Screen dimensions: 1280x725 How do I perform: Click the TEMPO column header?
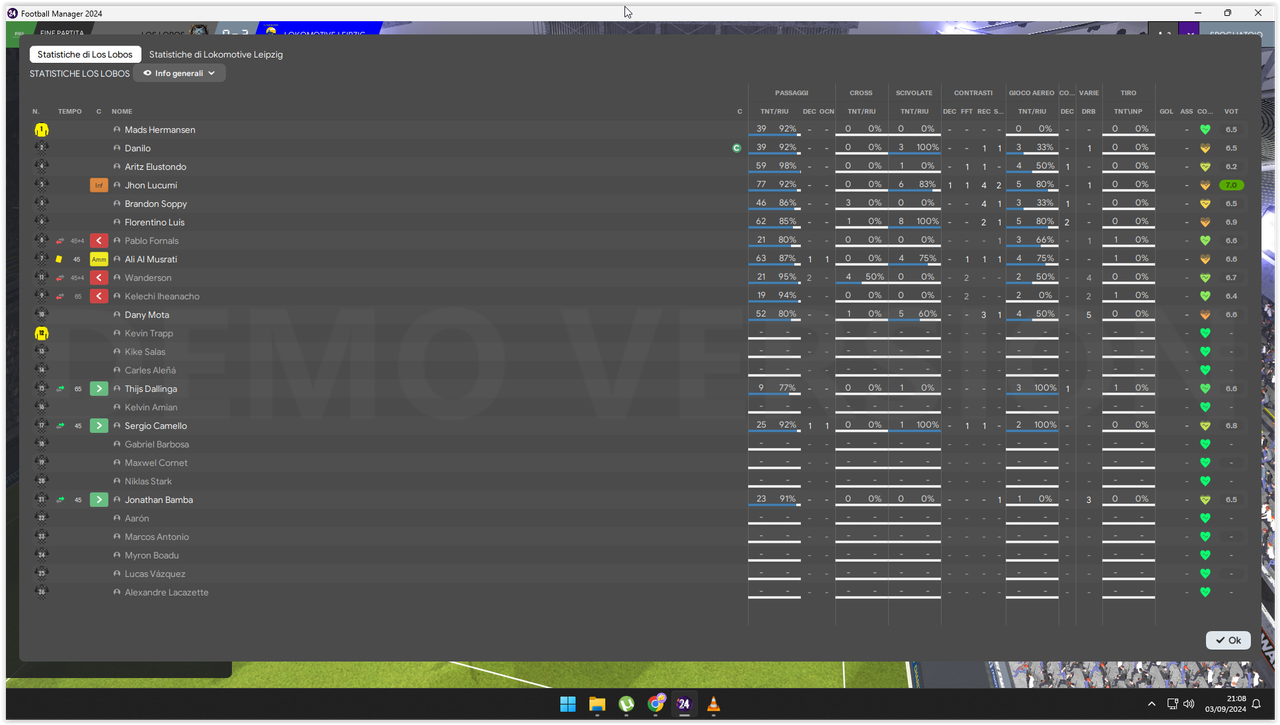click(x=70, y=111)
